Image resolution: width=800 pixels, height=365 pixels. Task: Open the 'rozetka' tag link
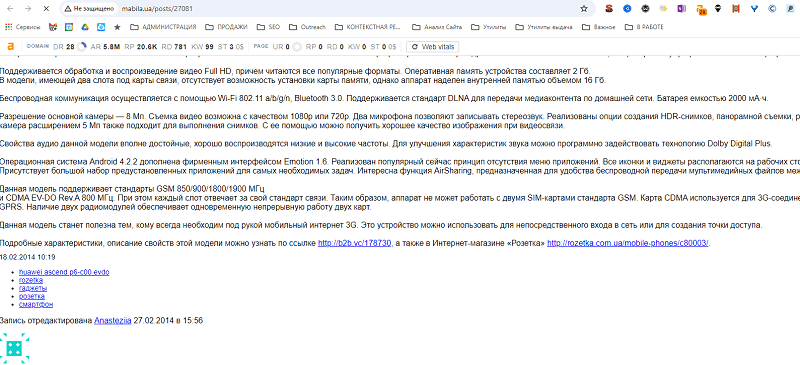point(31,280)
